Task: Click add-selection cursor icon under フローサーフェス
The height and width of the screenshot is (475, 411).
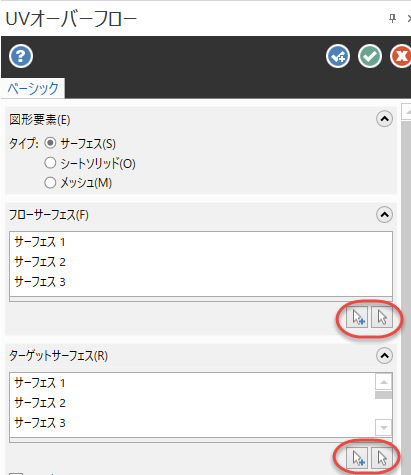Action: [x=357, y=317]
